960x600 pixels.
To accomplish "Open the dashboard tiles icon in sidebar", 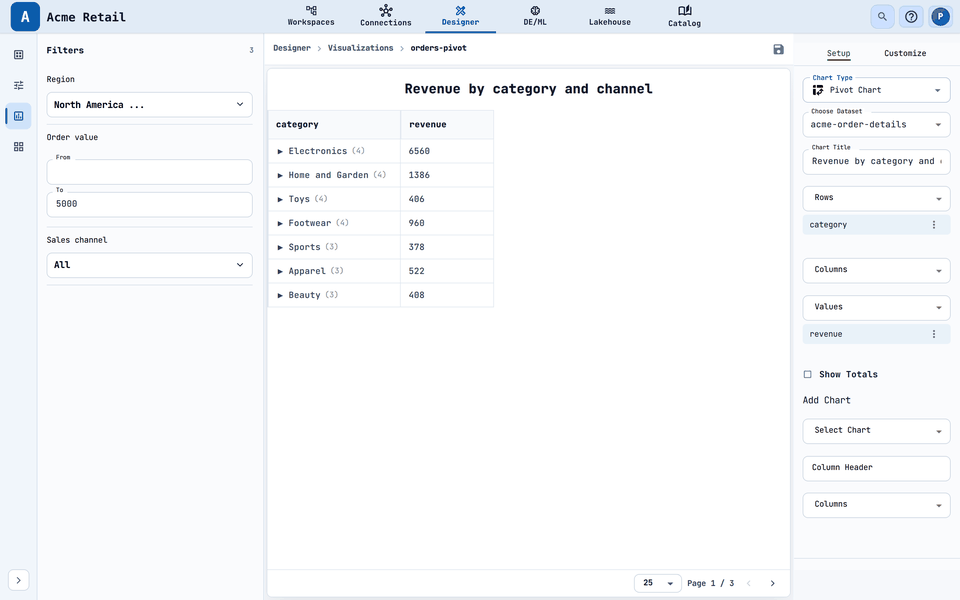I will [x=19, y=146].
